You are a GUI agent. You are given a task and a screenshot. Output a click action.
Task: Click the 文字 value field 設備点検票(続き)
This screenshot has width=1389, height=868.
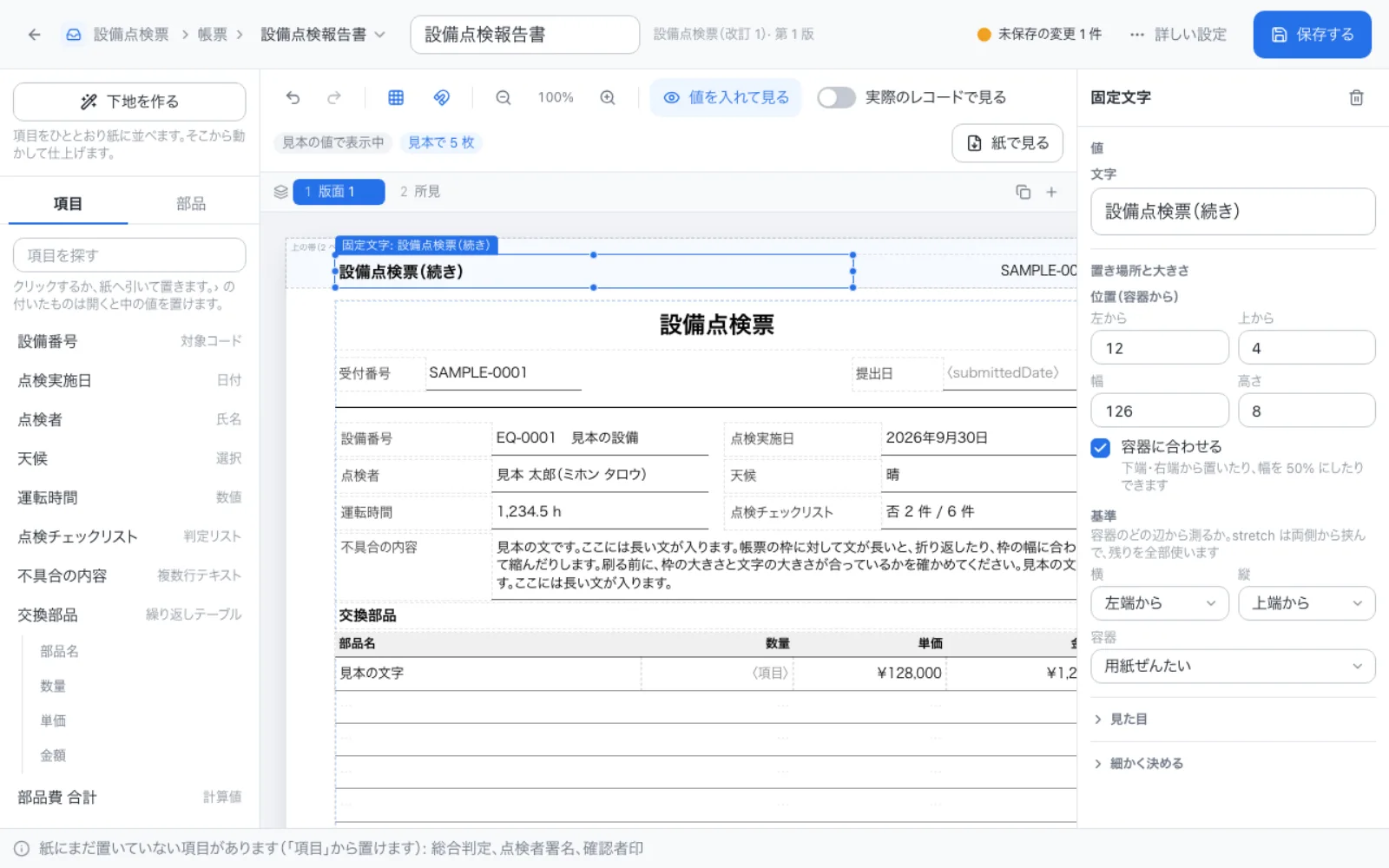pyautogui.click(x=1233, y=212)
